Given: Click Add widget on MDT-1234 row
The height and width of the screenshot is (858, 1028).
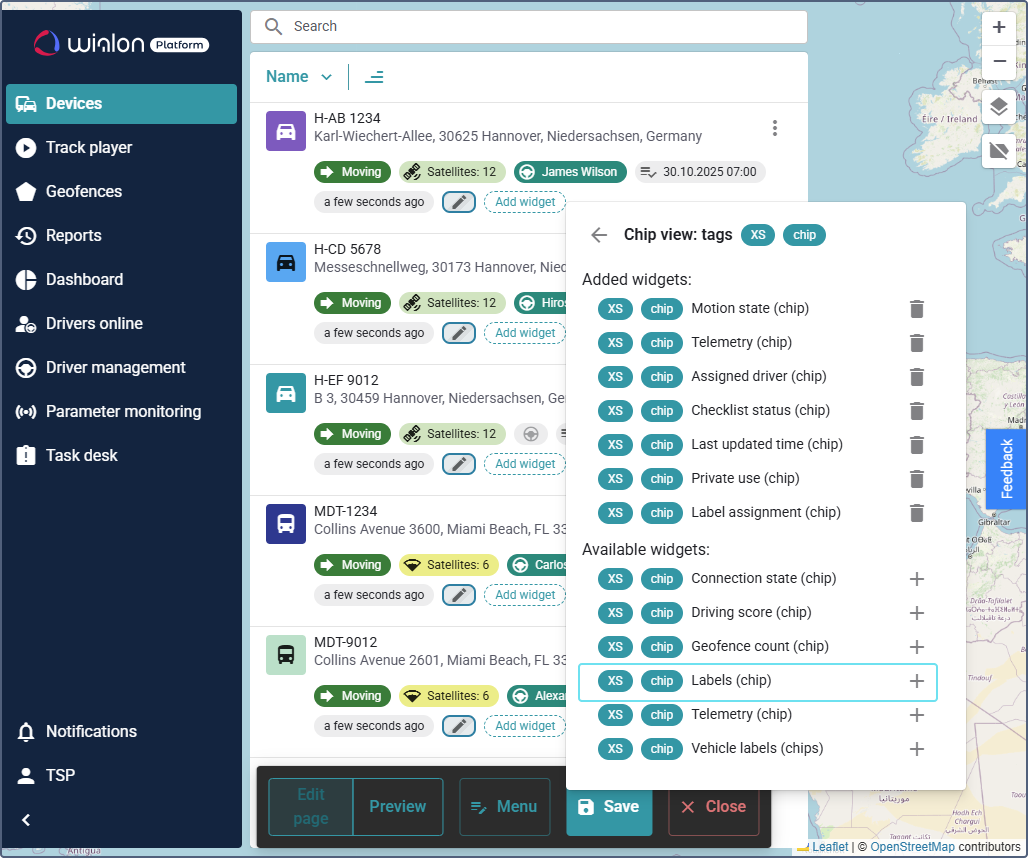Looking at the screenshot, I should coord(525,595).
